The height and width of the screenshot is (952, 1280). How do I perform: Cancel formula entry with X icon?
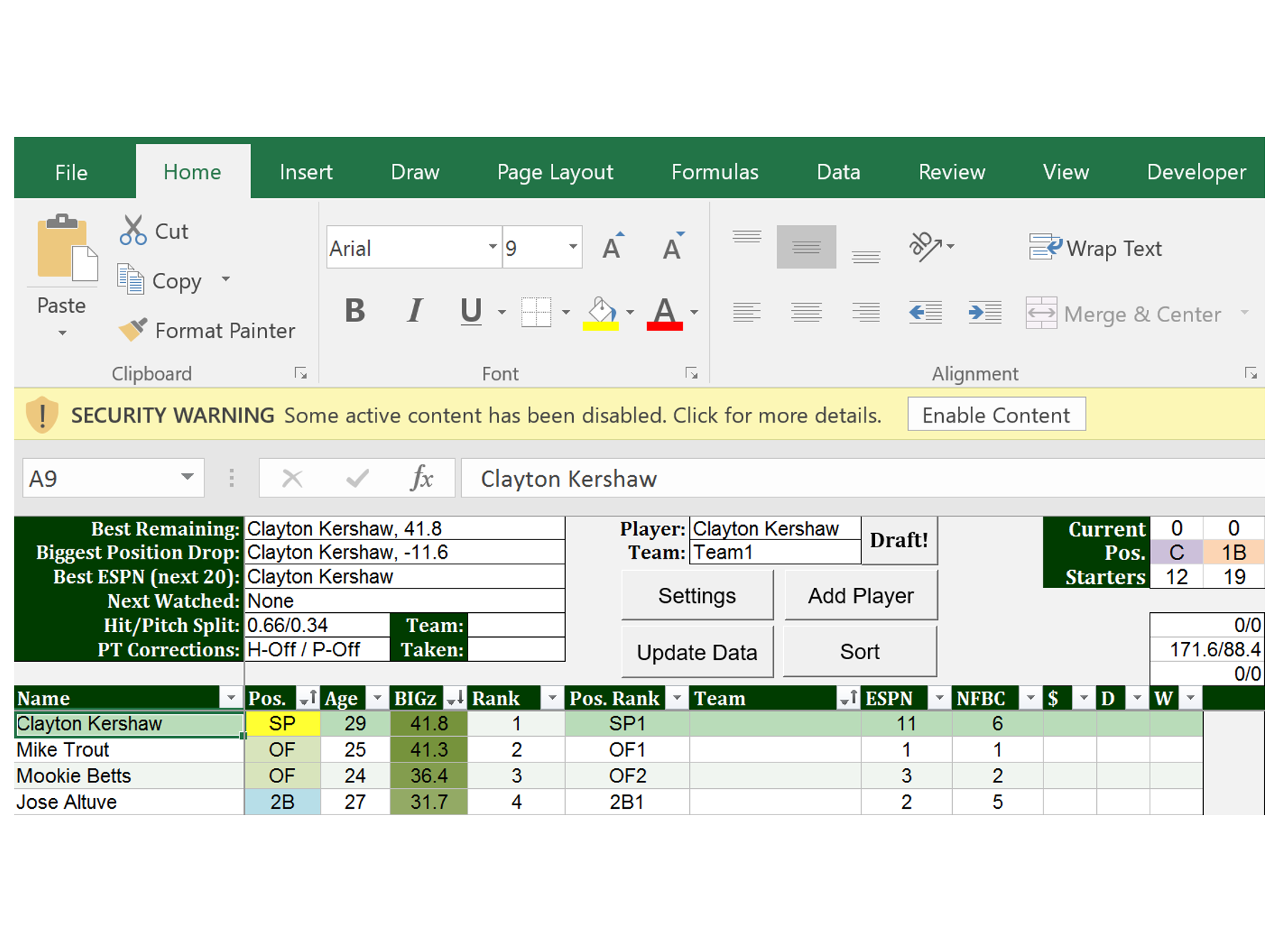tap(292, 478)
